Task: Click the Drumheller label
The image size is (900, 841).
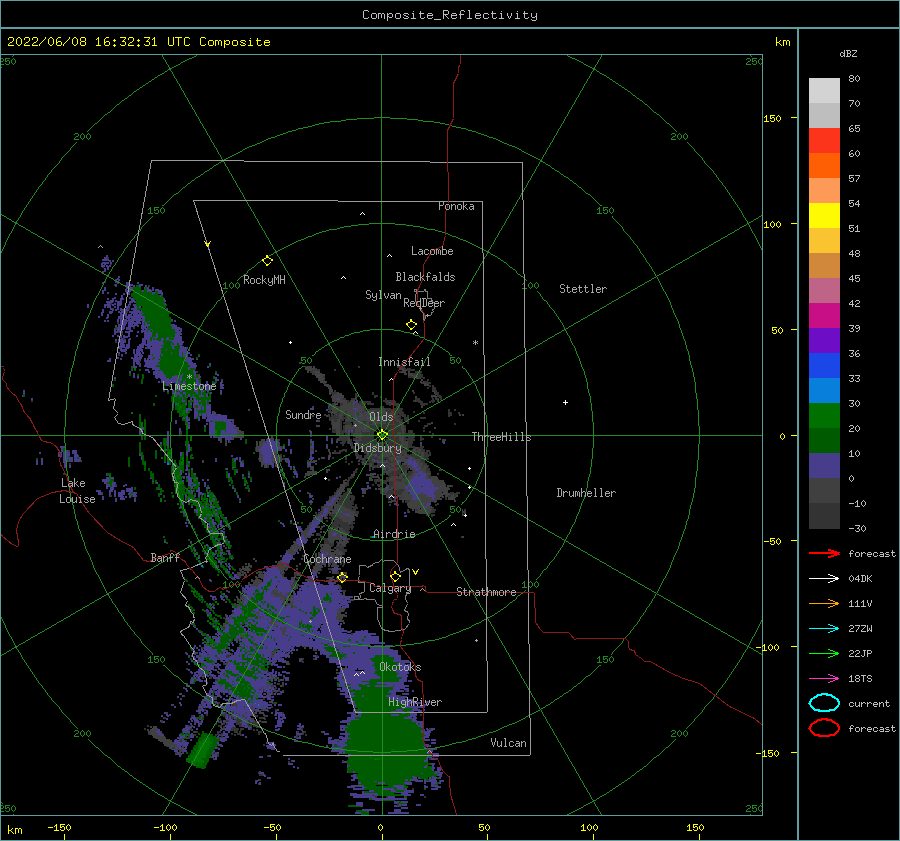Action: click(x=586, y=493)
